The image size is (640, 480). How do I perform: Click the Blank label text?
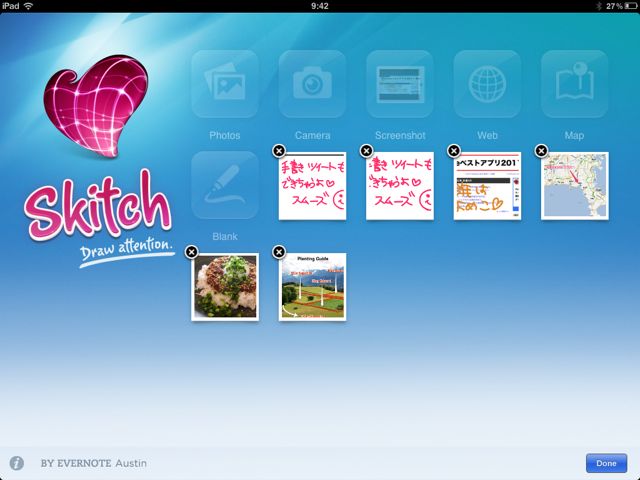pos(225,236)
